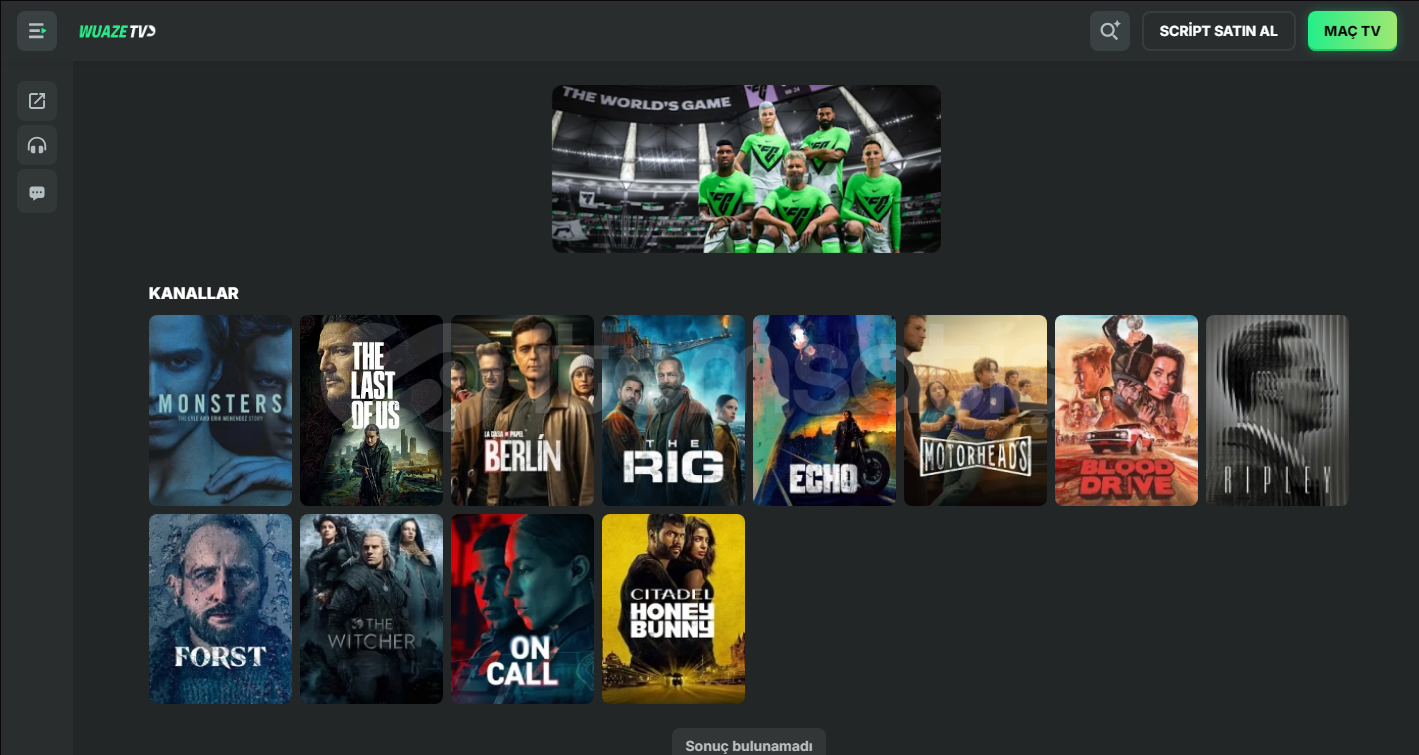The width and height of the screenshot is (1419, 755).
Task: Select the Monsters channel poster
Action: (x=220, y=410)
